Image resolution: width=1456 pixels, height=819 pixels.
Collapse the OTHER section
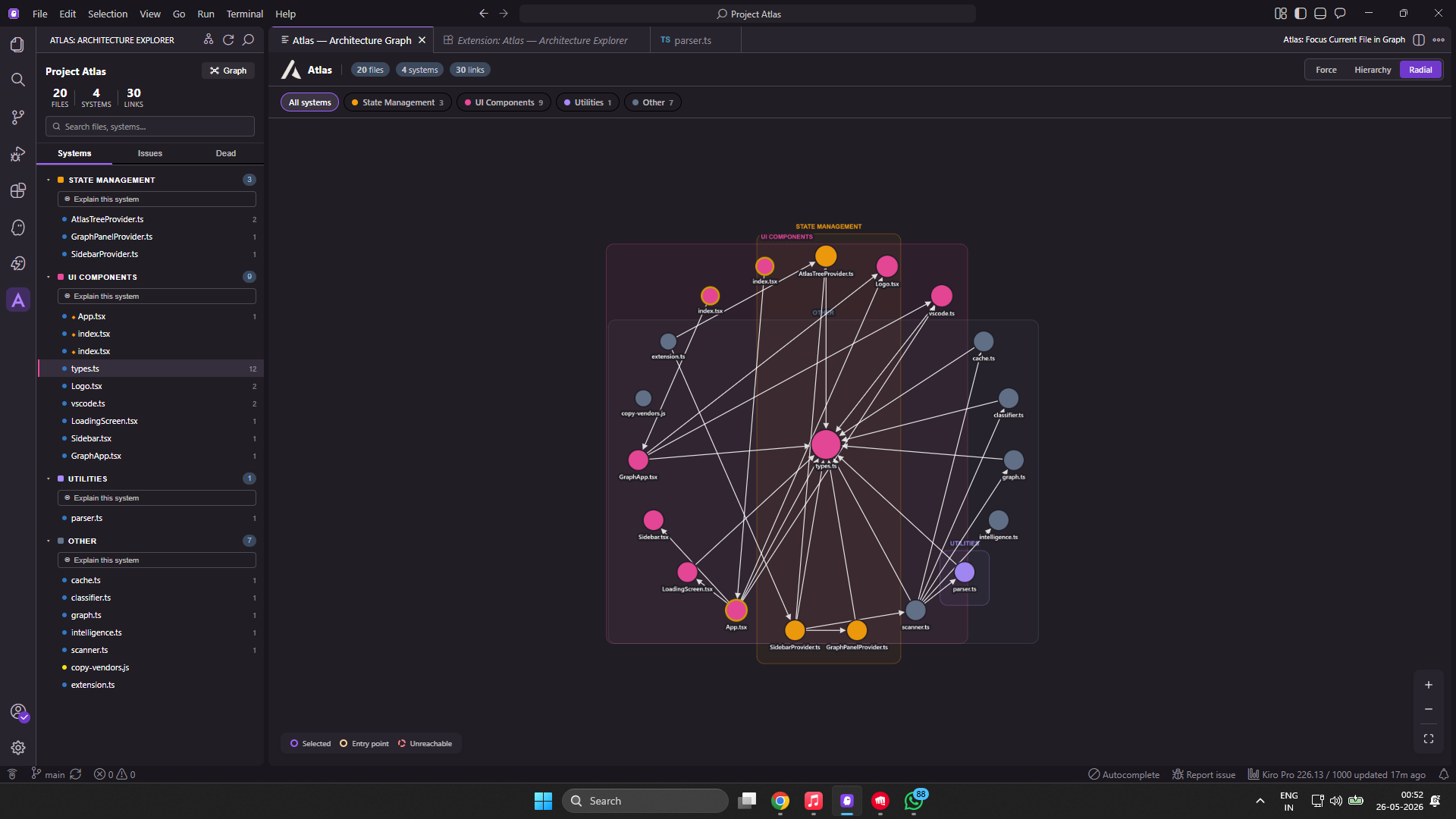(49, 541)
